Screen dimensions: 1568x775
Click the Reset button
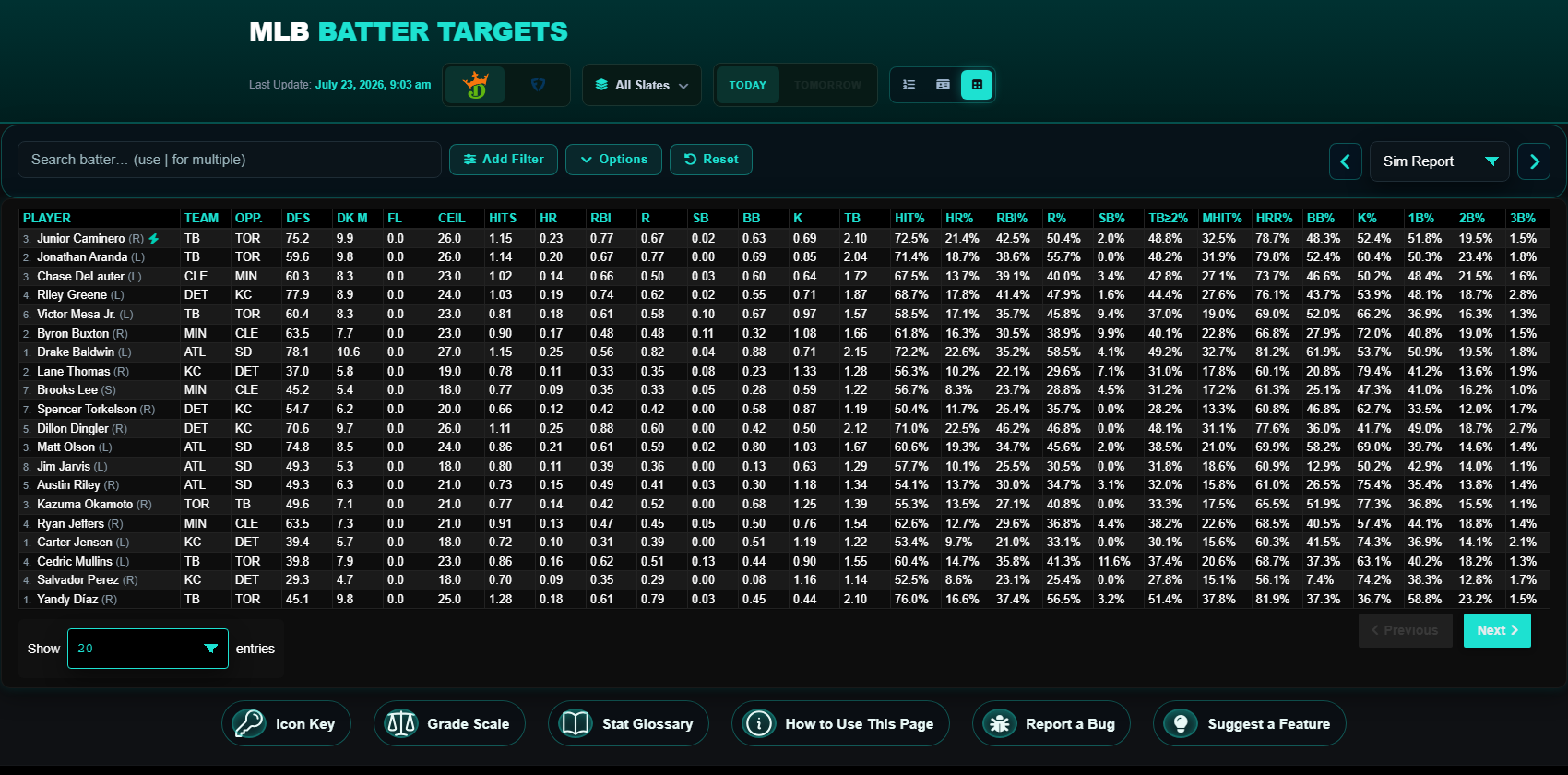pyautogui.click(x=711, y=160)
